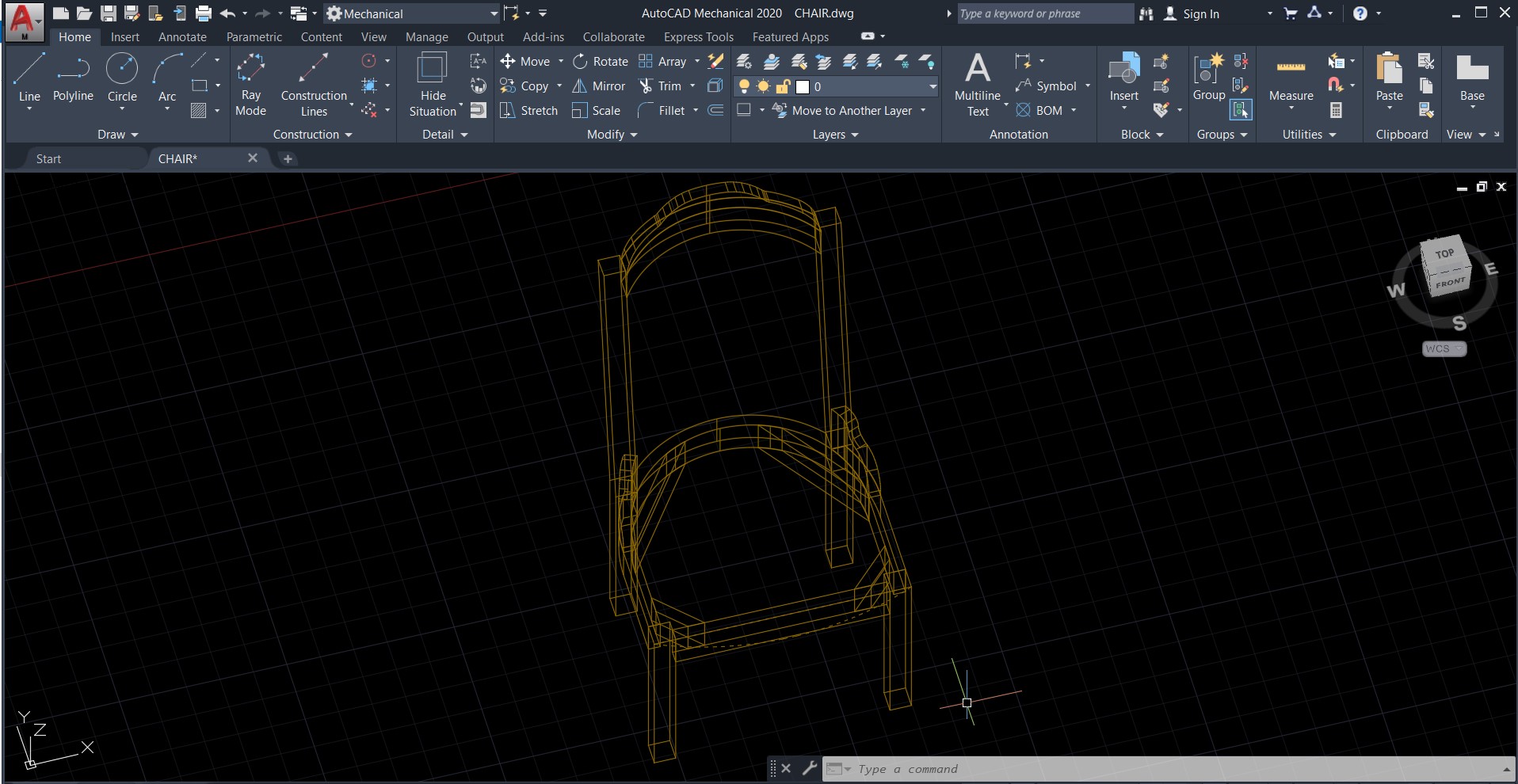Expand the Modify panel

click(612, 135)
